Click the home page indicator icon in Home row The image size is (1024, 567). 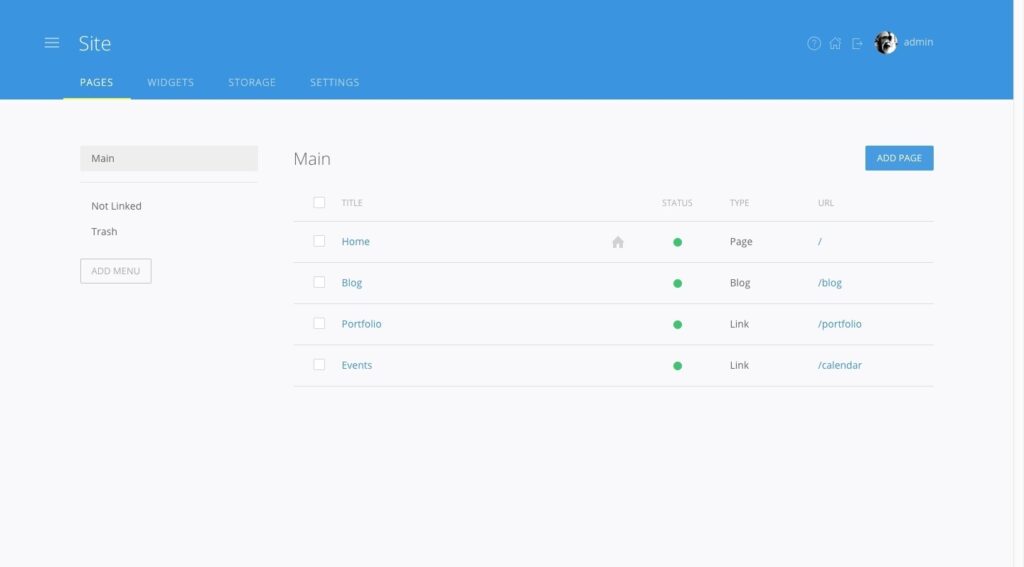coord(618,242)
